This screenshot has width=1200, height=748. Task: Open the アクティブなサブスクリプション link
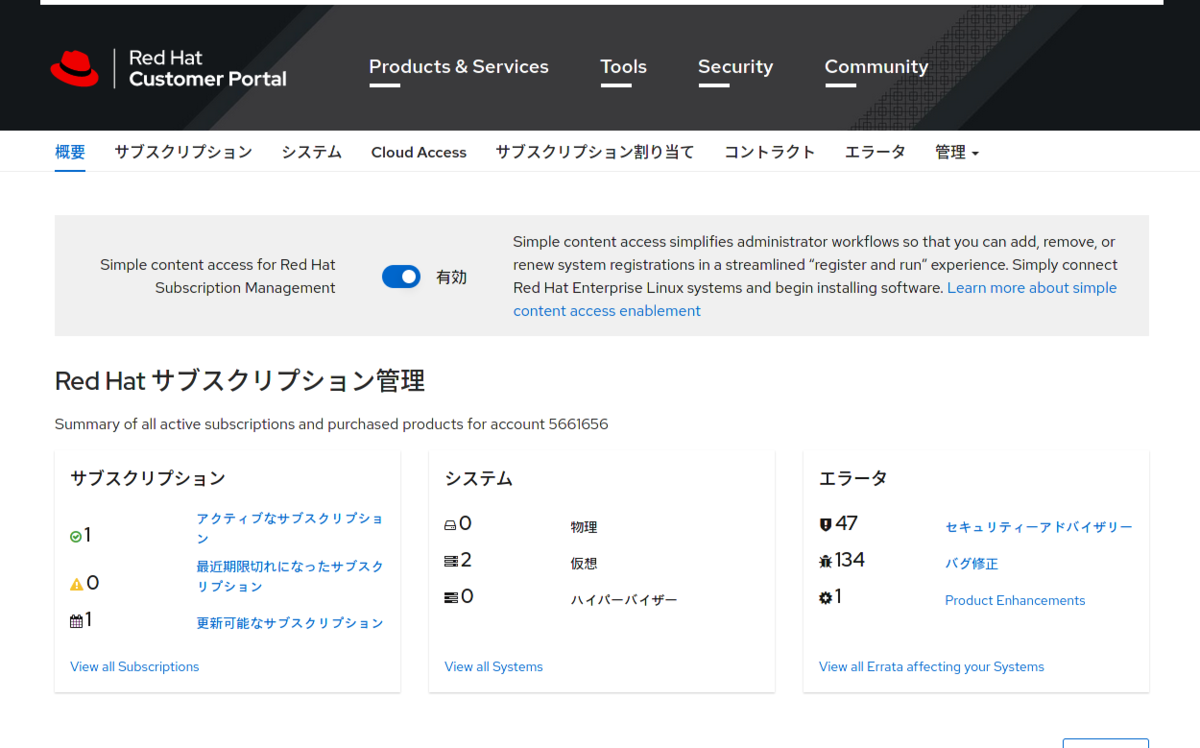click(290, 528)
